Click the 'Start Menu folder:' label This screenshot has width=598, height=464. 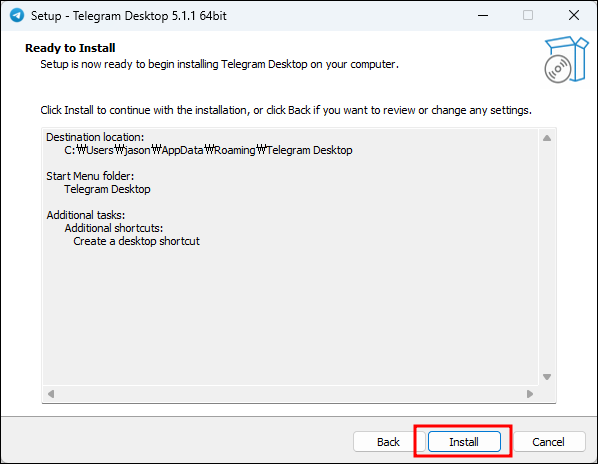[x=90, y=176]
